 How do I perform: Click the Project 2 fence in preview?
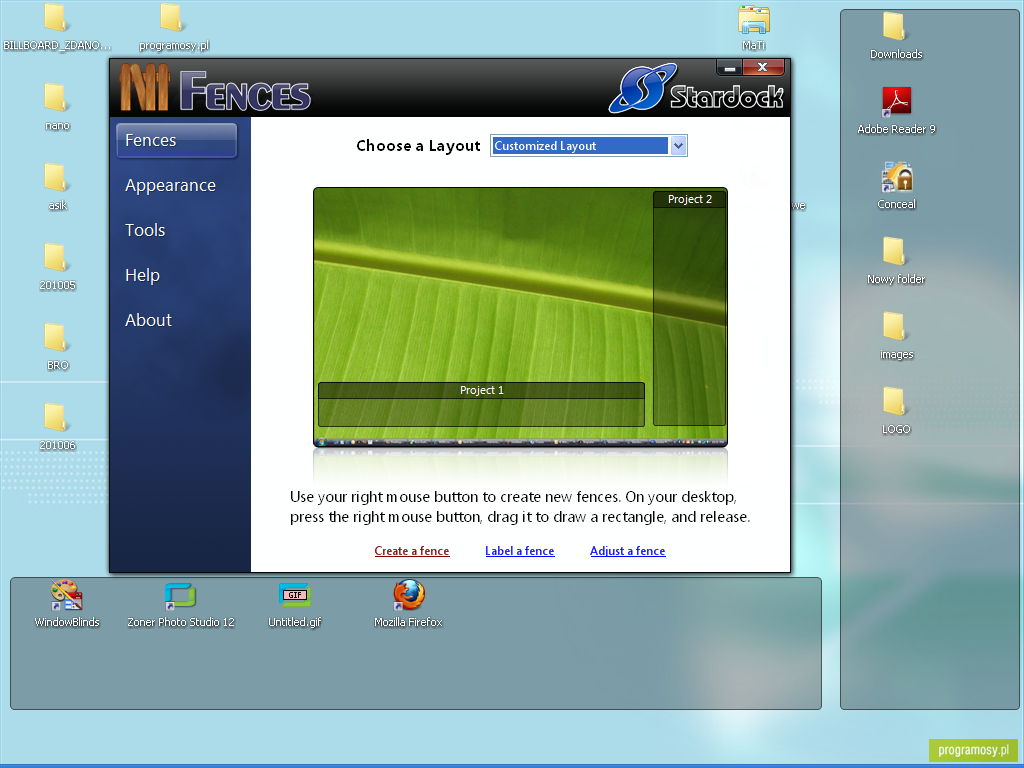(x=690, y=308)
